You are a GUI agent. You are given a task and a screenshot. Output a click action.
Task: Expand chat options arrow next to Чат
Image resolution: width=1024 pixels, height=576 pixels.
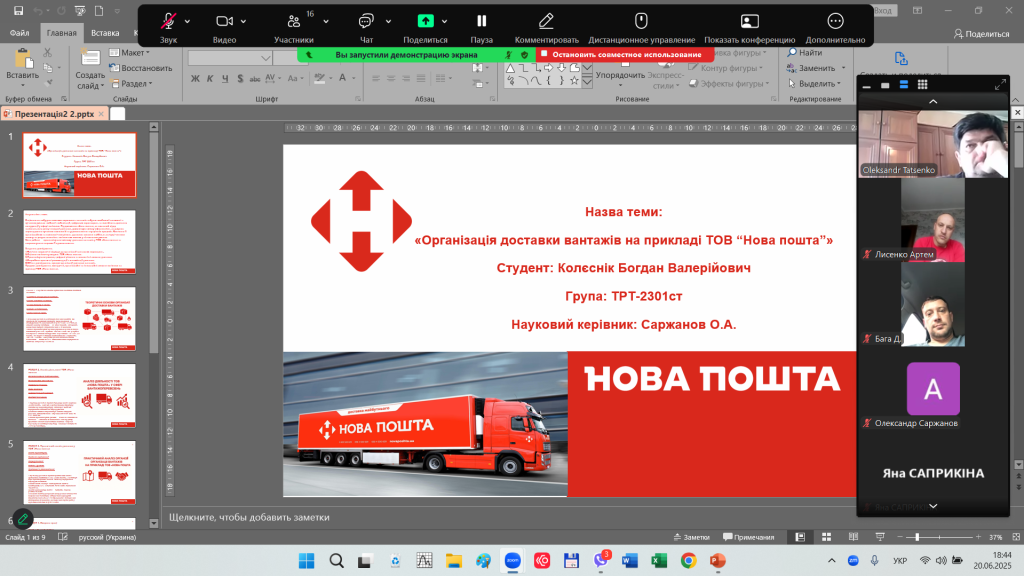coord(389,22)
